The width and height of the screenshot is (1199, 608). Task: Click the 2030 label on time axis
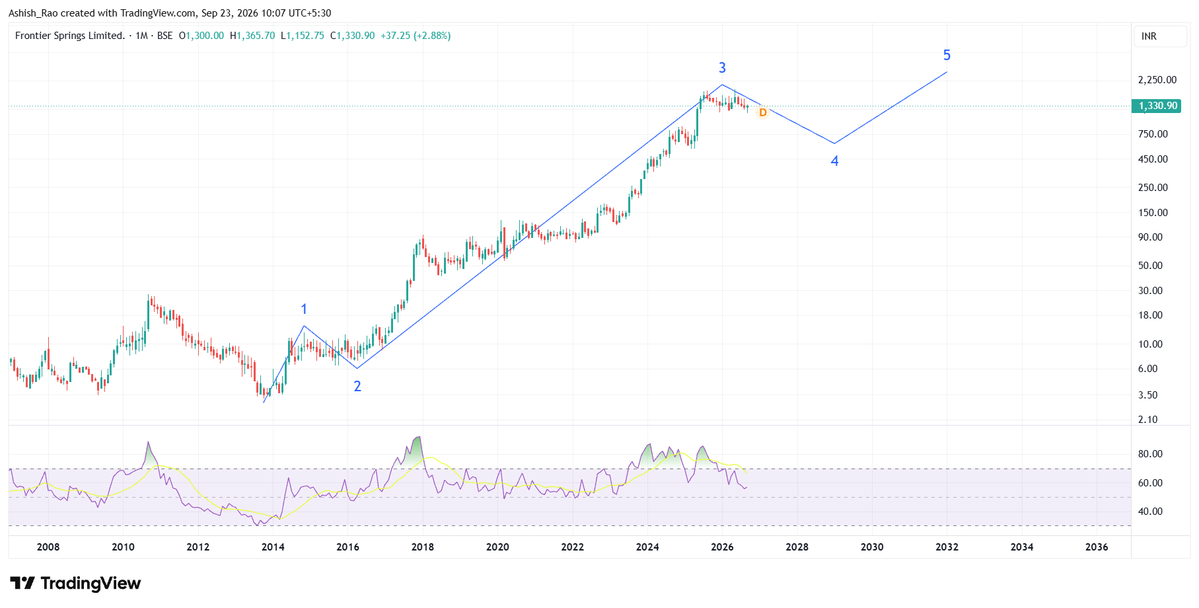pyautogui.click(x=872, y=548)
